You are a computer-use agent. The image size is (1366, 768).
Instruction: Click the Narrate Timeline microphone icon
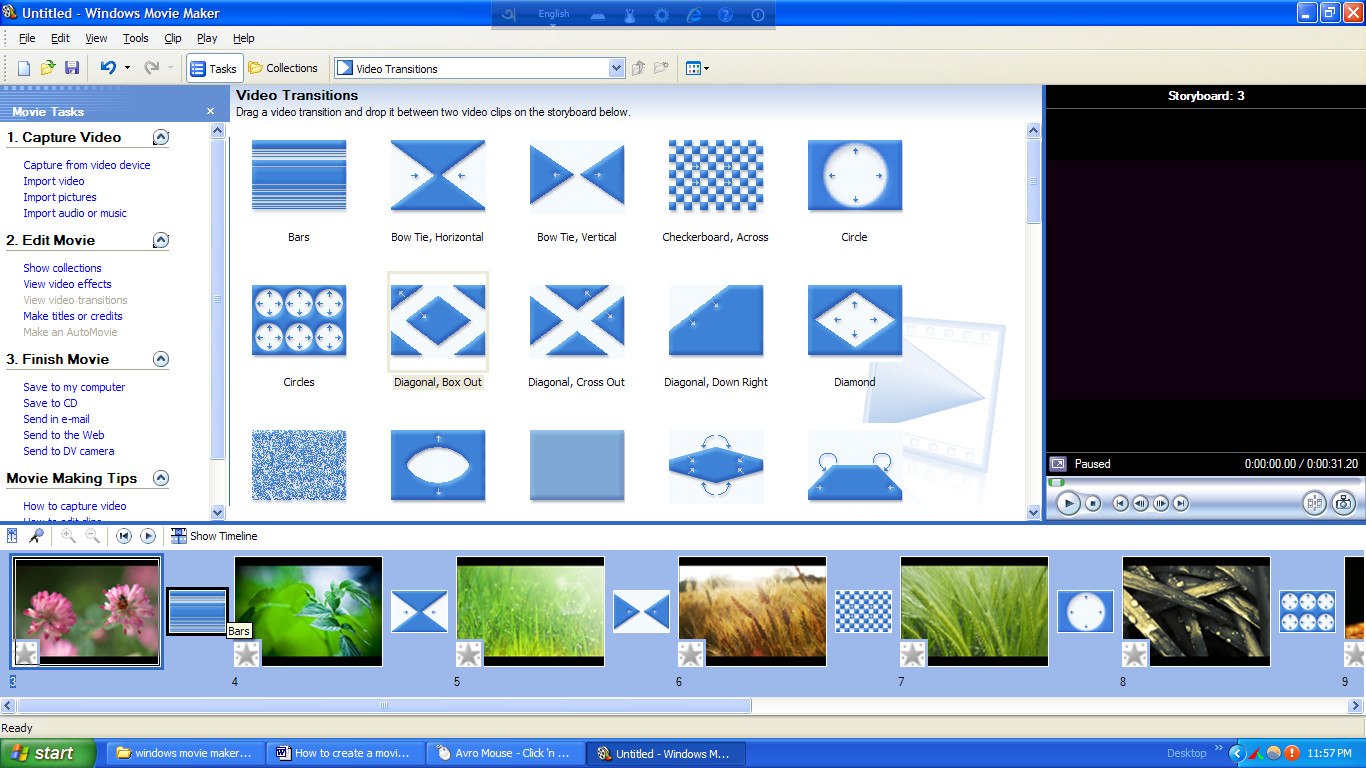pos(36,536)
